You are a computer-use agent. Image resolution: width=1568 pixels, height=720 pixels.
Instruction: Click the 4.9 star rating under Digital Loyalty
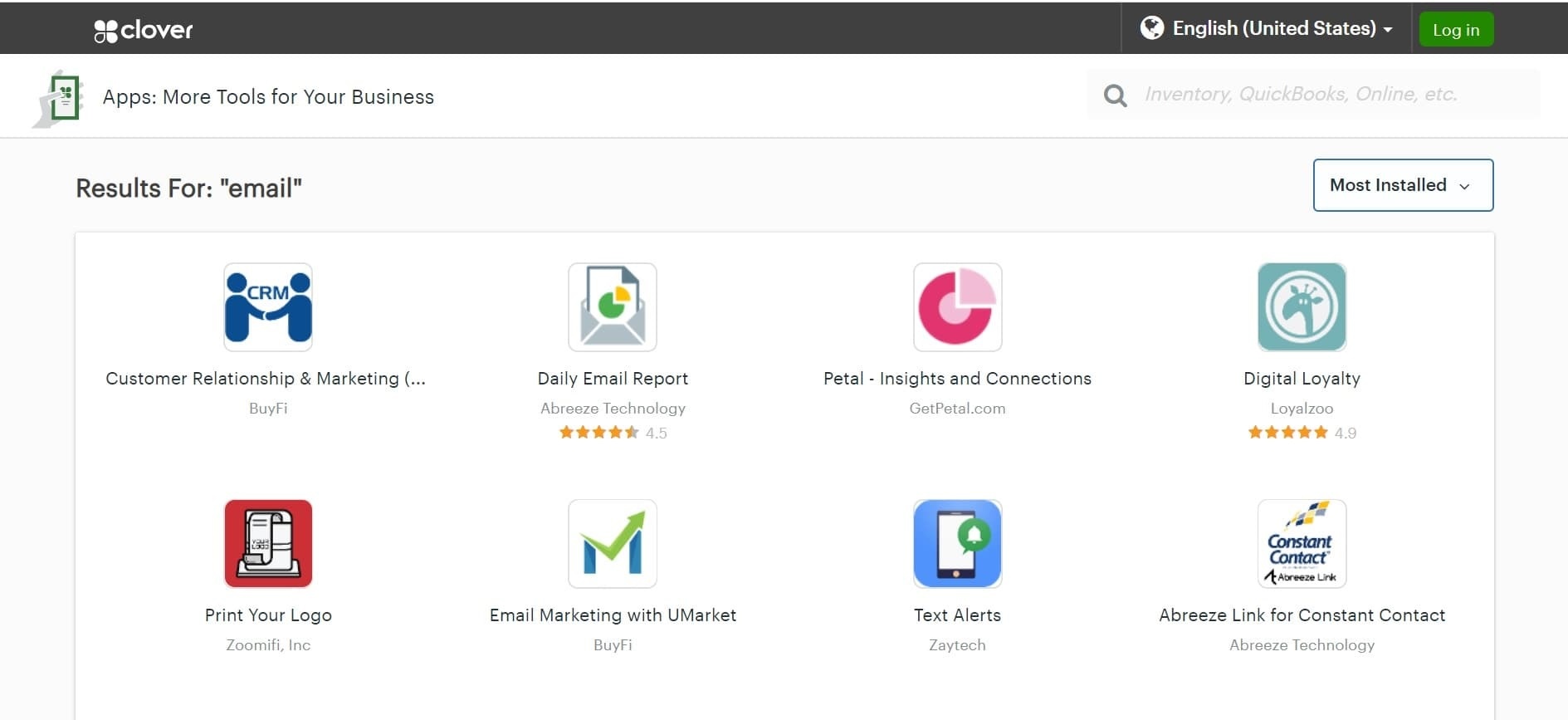pyautogui.click(x=1302, y=433)
